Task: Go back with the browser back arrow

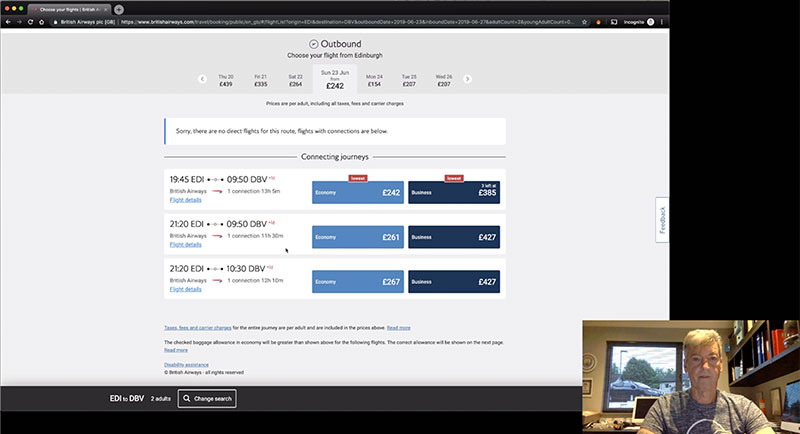Action: point(8,22)
